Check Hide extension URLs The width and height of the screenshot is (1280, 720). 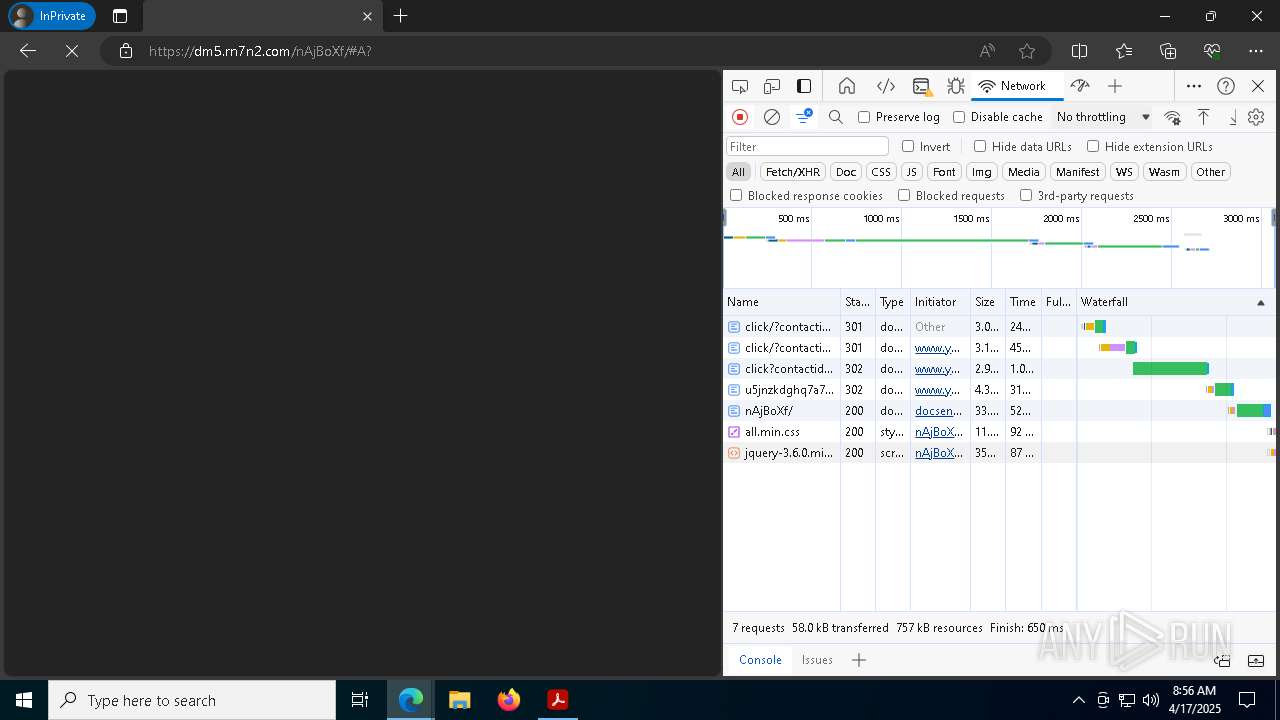point(1093,146)
